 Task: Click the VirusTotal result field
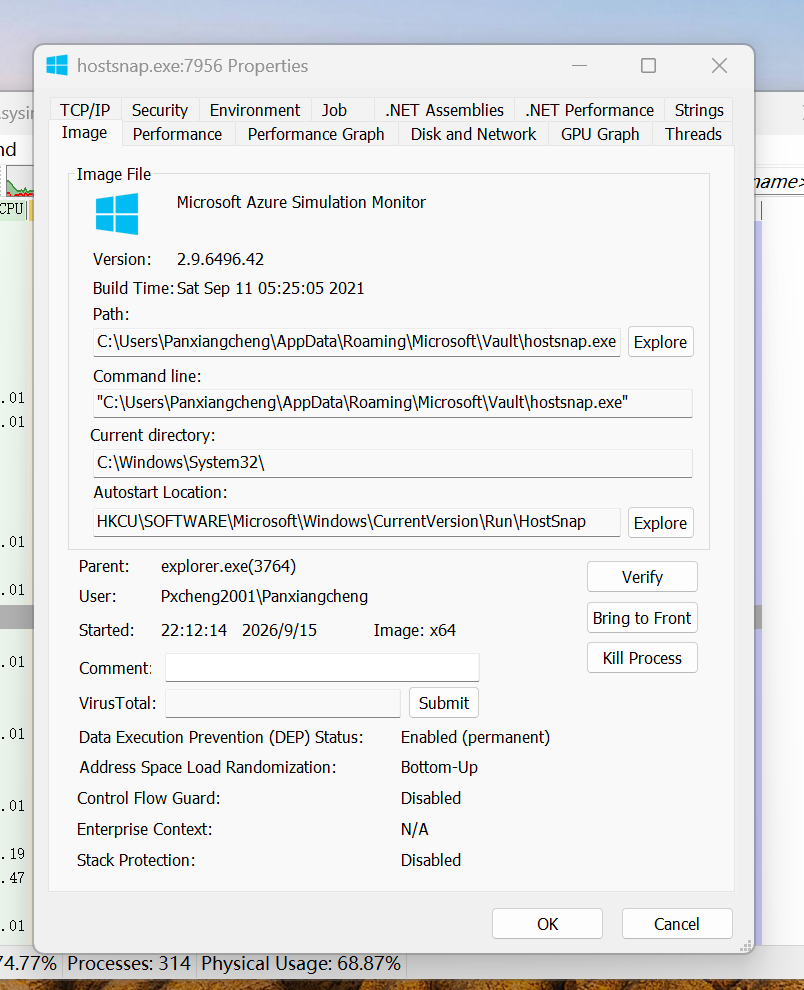click(283, 703)
